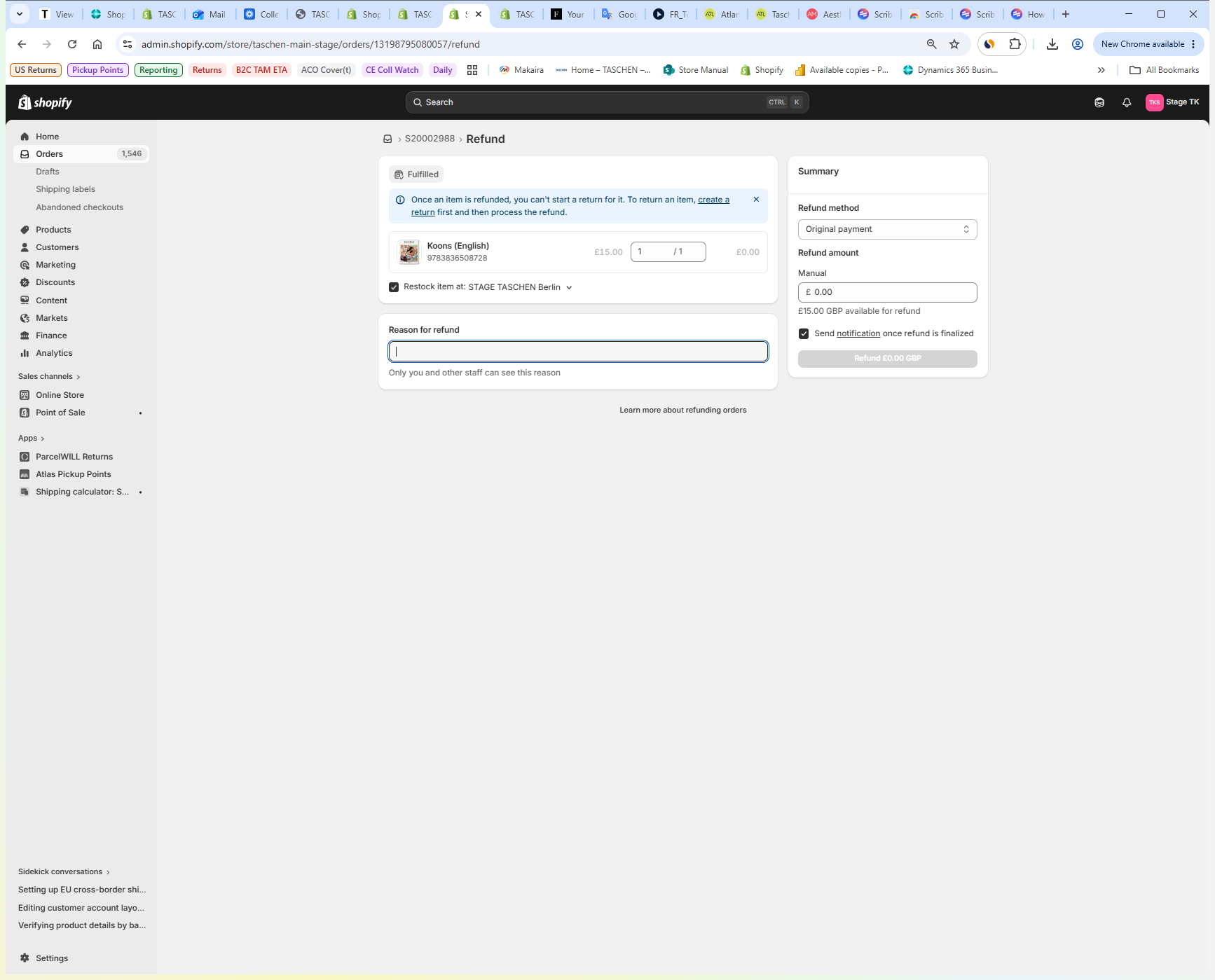The image size is (1215, 980).
Task: Open the Point of Sale channel
Action: (x=60, y=413)
